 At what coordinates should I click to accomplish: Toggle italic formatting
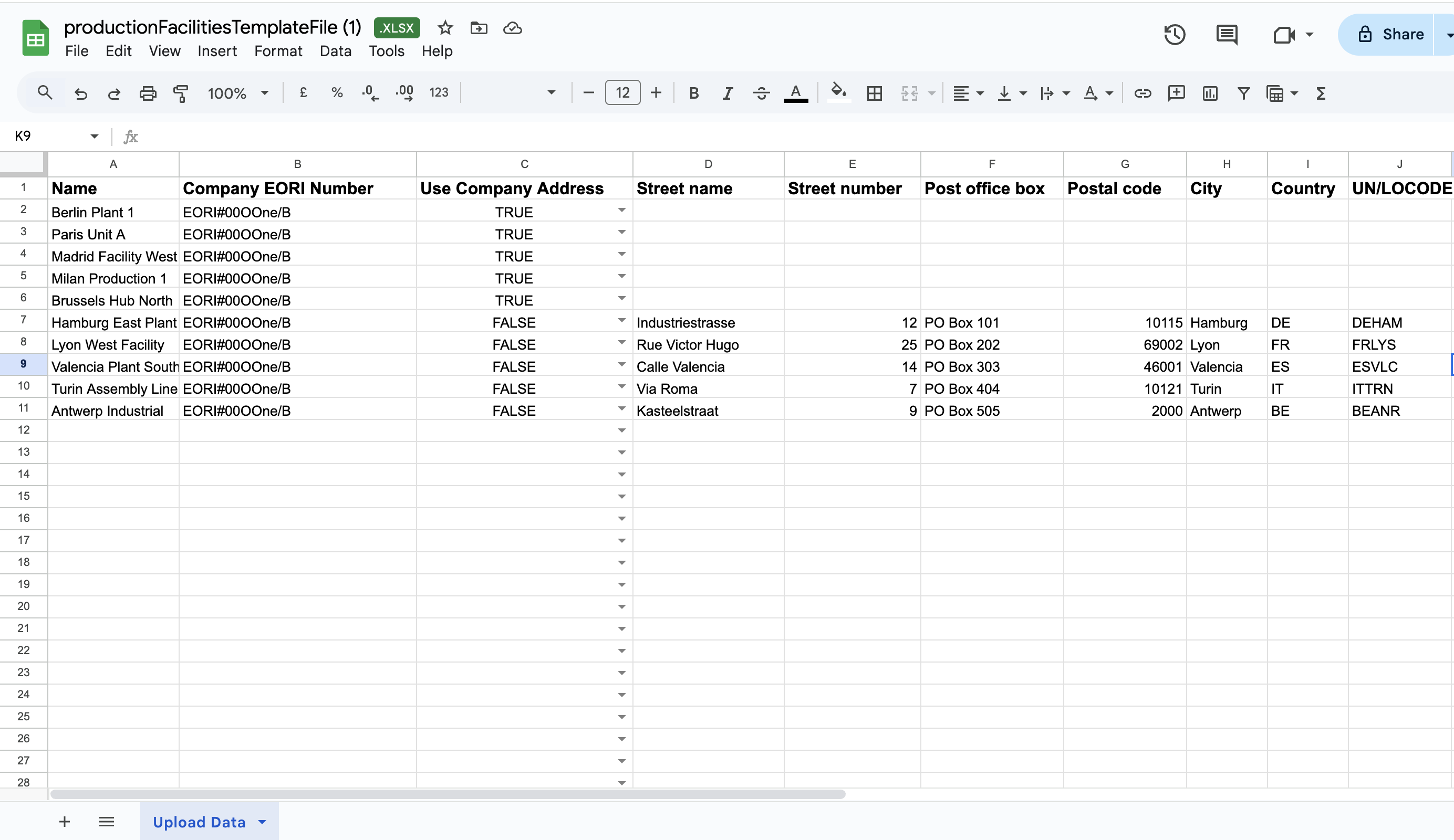(x=728, y=93)
